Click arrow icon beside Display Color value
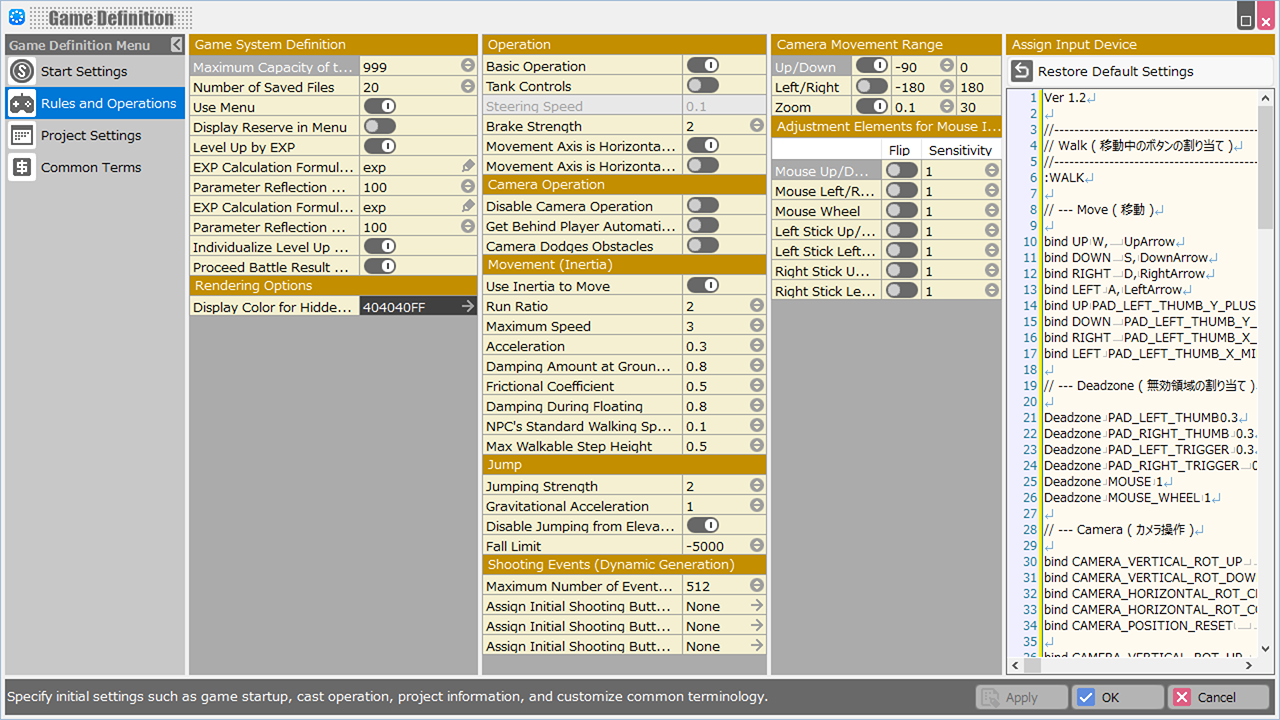Image resolution: width=1280 pixels, height=720 pixels. pos(468,307)
